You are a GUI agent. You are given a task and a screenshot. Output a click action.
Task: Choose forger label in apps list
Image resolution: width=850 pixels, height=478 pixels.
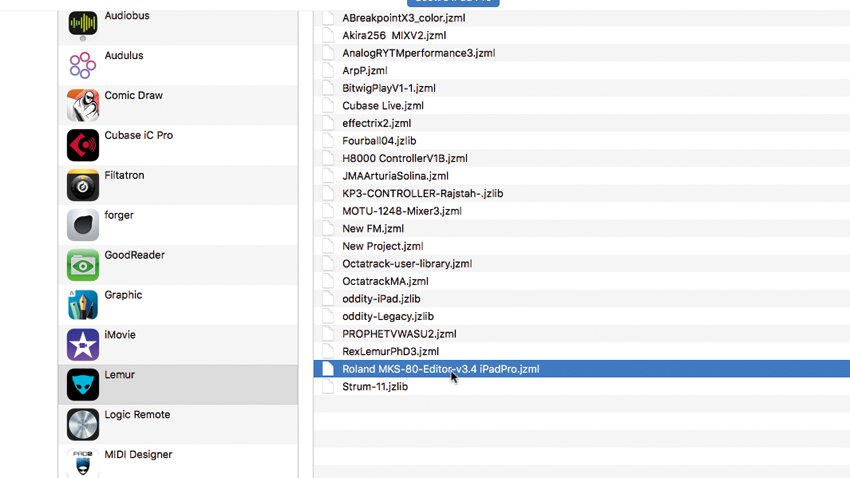119,215
